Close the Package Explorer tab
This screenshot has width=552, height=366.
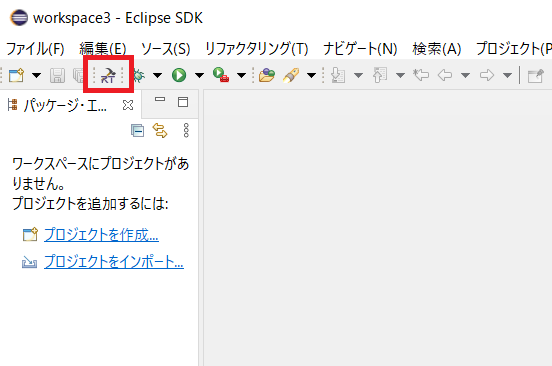(128, 105)
